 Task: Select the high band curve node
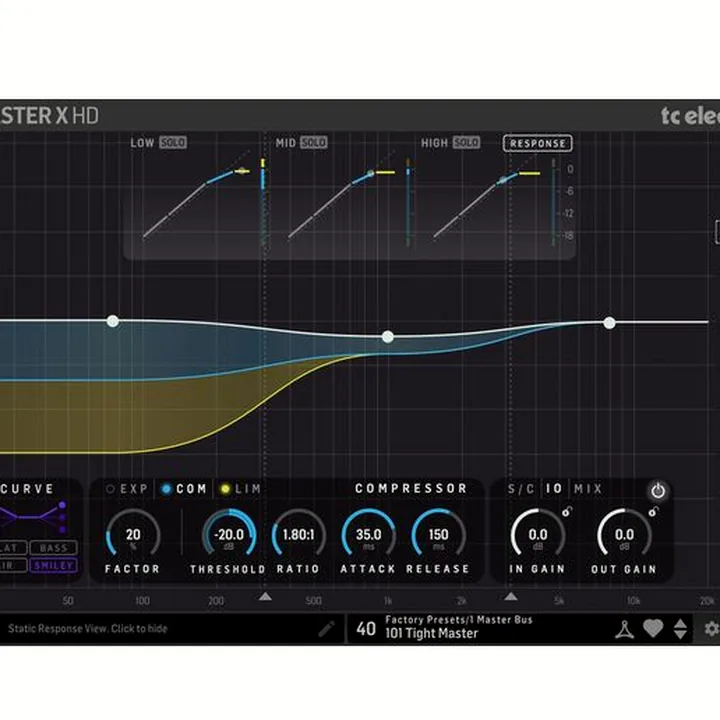click(x=609, y=323)
